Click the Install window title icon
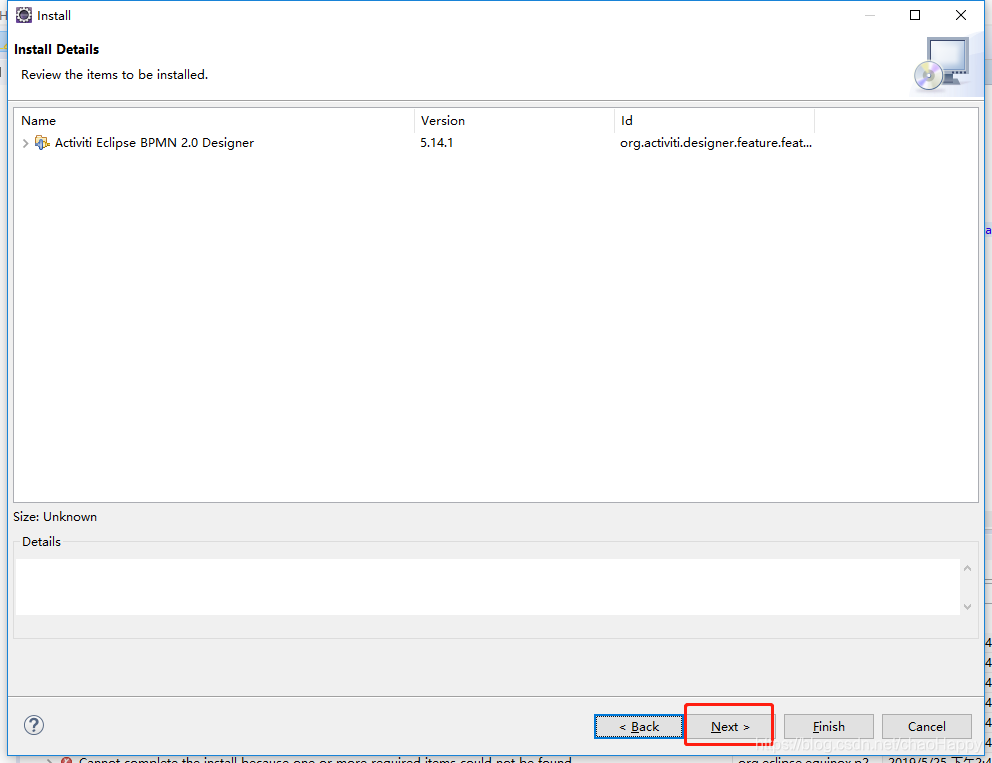 click(24, 15)
